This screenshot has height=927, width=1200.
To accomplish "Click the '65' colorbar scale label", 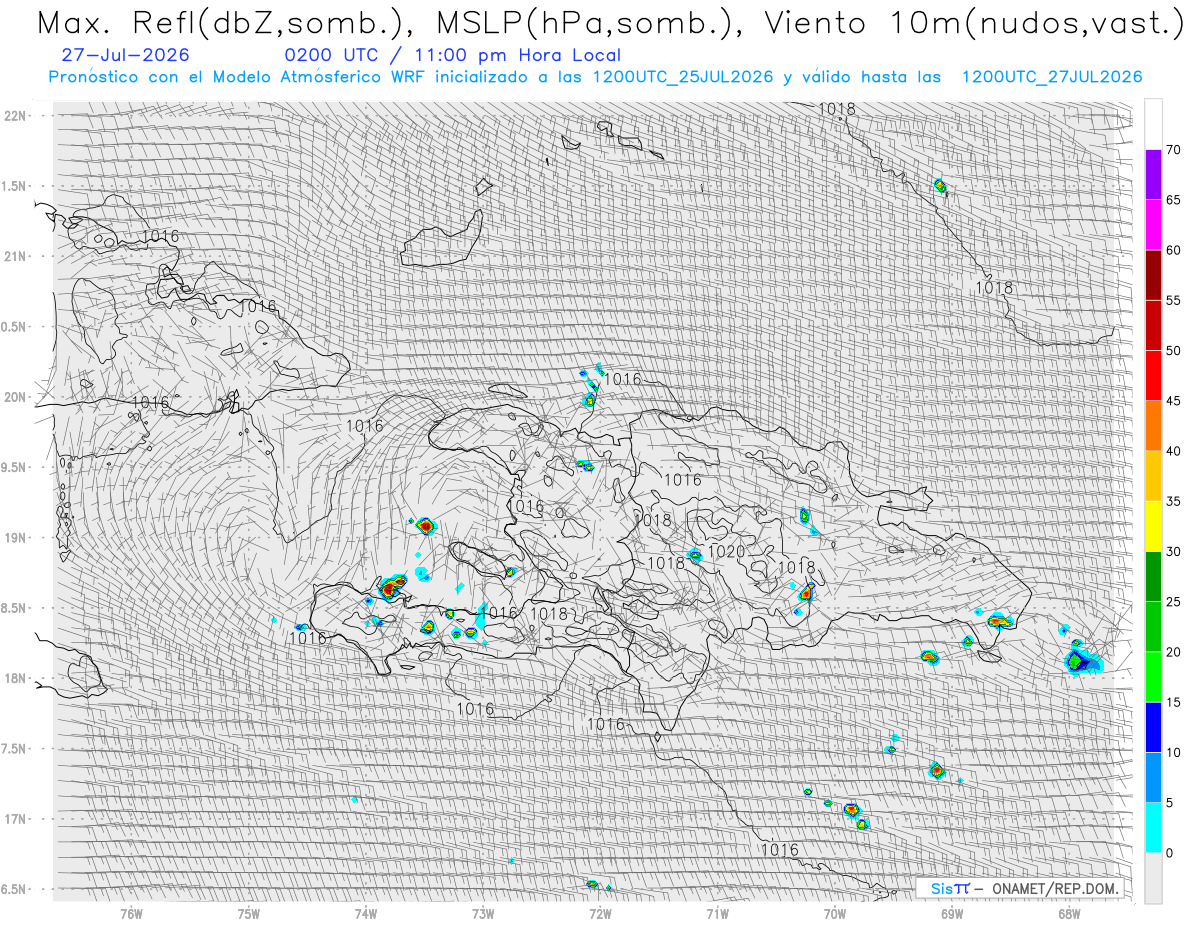I will pyautogui.click(x=1173, y=200).
